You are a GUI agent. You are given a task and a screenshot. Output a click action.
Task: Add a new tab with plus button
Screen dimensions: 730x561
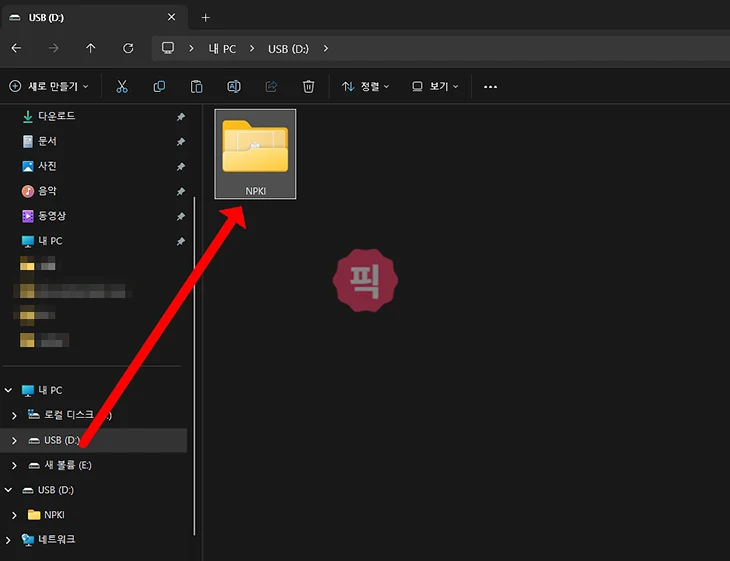point(206,17)
